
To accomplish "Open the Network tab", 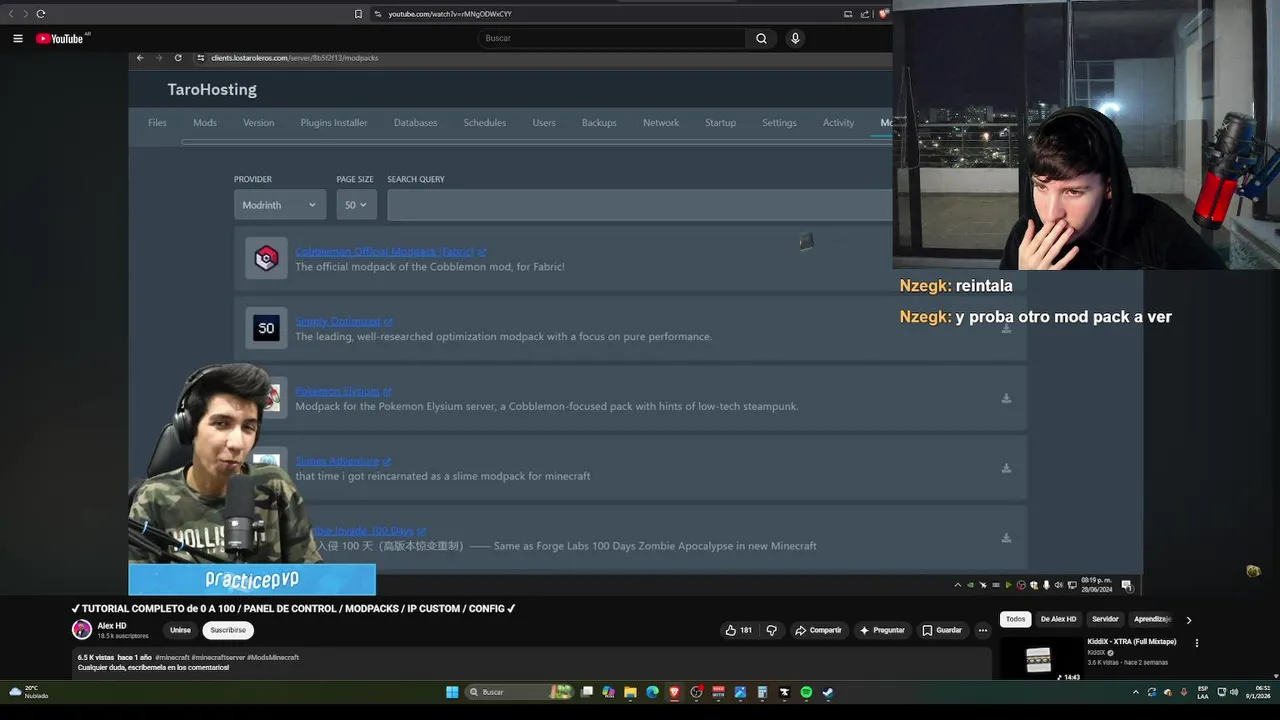I will click(661, 123).
